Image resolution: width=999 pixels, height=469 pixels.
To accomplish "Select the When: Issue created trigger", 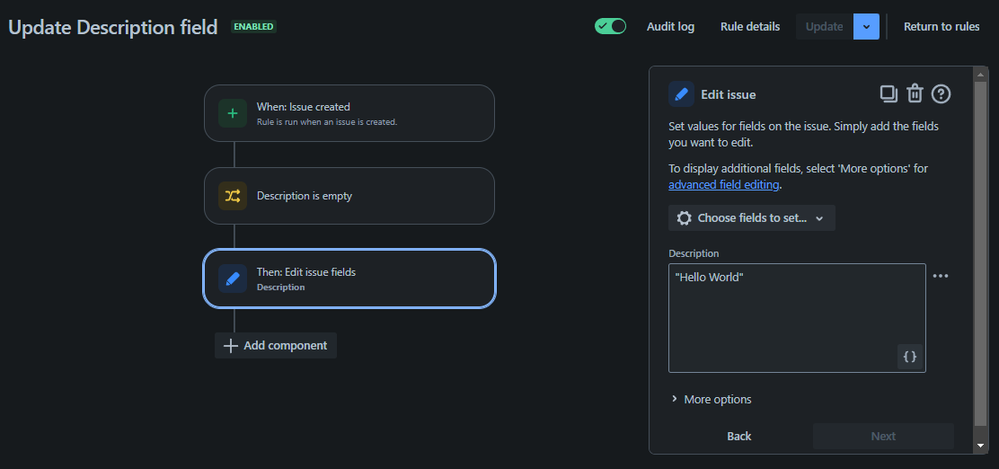I will (x=349, y=113).
